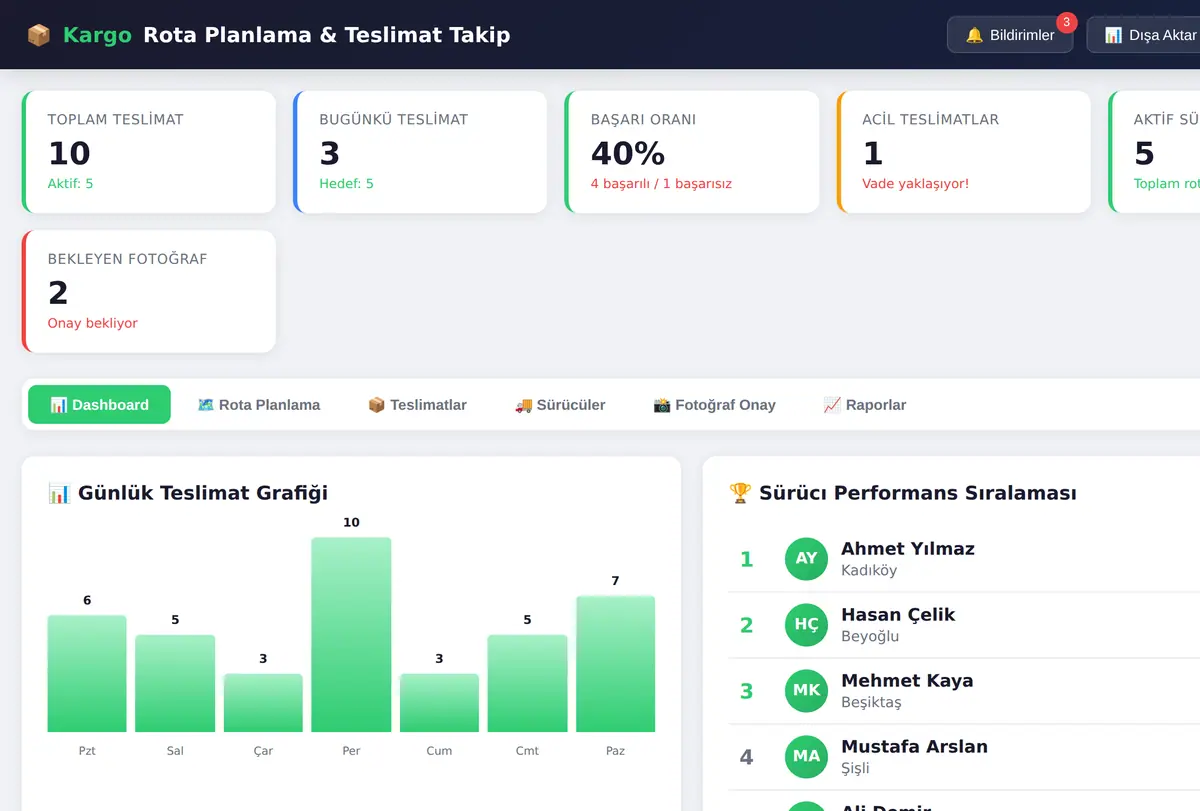1200x811 pixels.
Task: Select Mustafa Arslan's MA avatar
Action: [x=806, y=757]
